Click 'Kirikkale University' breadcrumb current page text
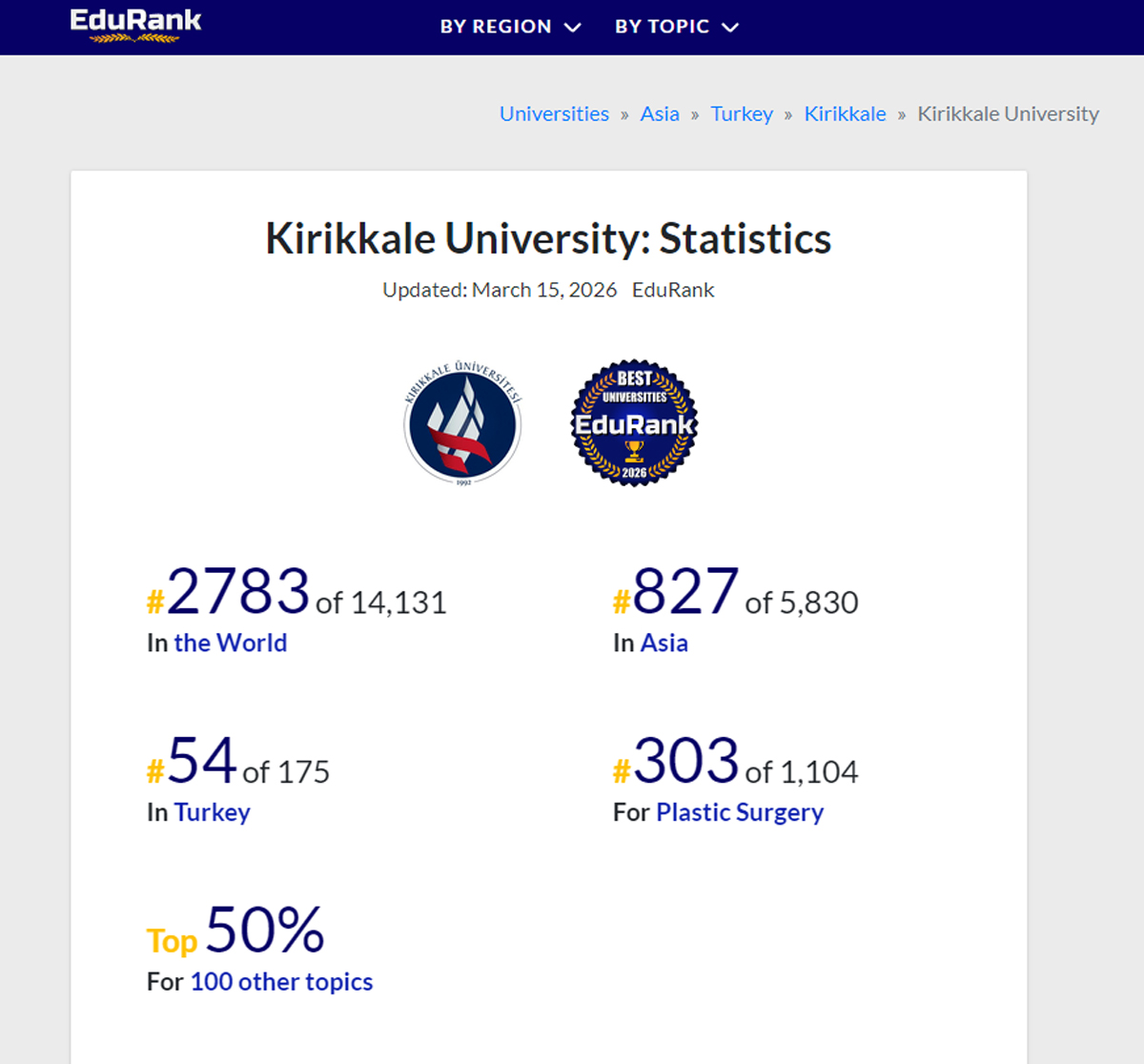The height and width of the screenshot is (1064, 1144). pos(1008,113)
